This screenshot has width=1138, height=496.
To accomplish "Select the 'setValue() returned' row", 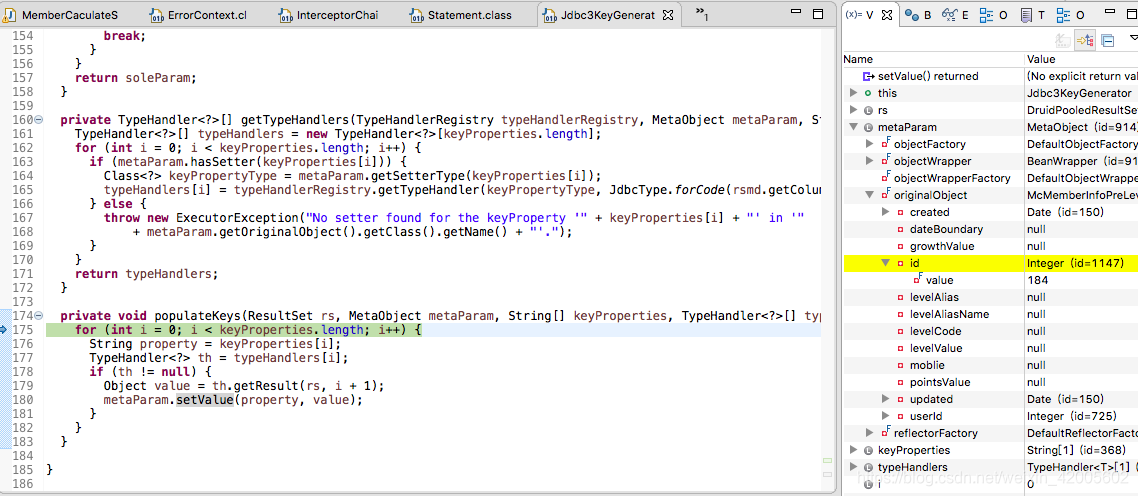I will tap(991, 76).
